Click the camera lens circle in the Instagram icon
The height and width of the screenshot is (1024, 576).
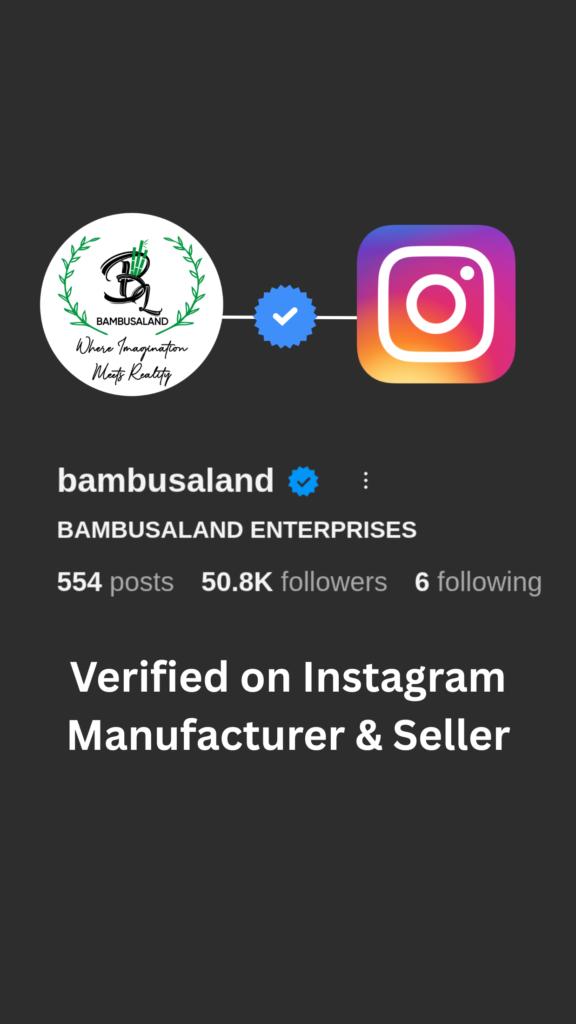(436, 304)
